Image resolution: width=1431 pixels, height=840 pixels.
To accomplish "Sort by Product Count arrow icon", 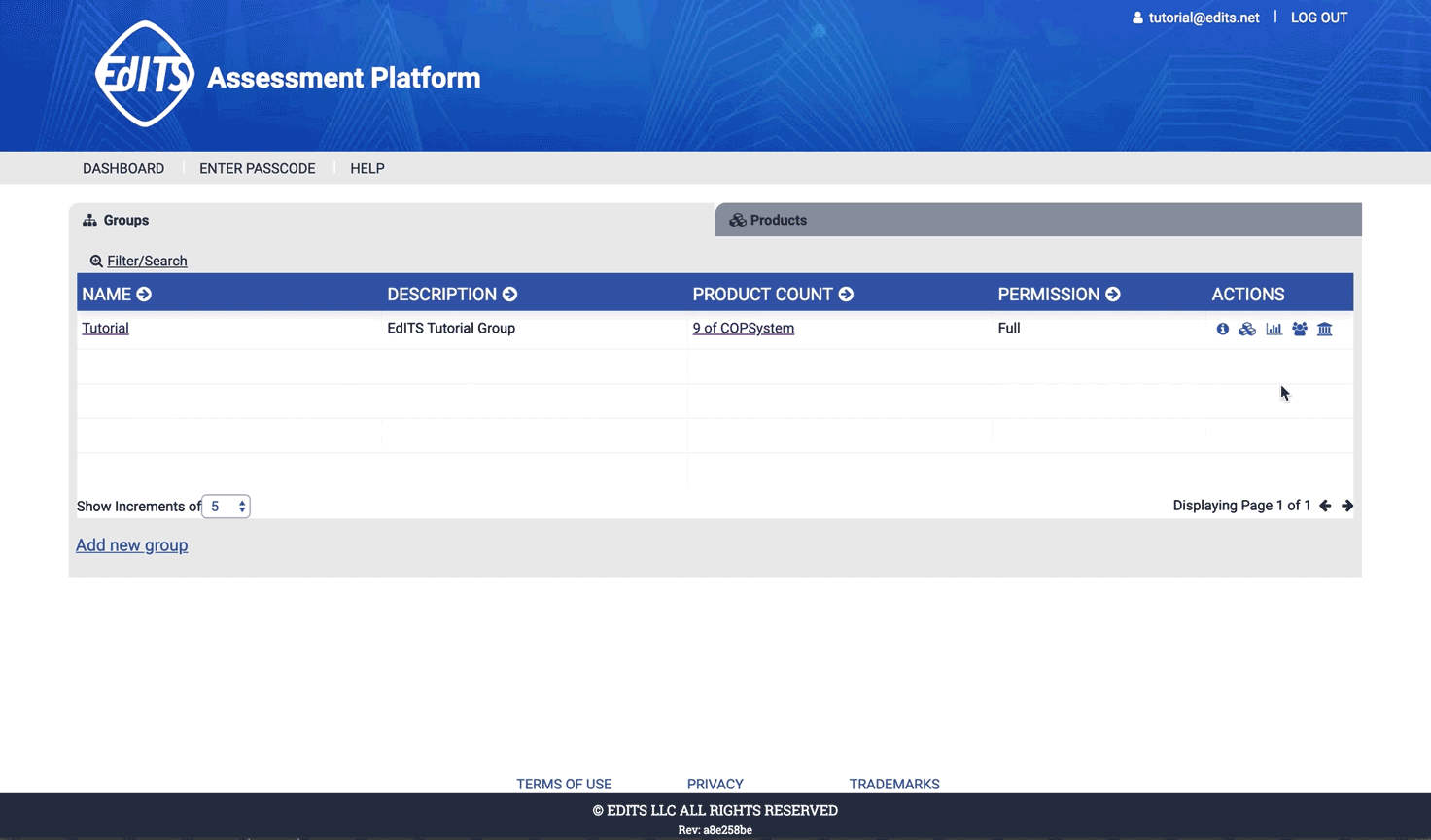I will coord(846,295).
